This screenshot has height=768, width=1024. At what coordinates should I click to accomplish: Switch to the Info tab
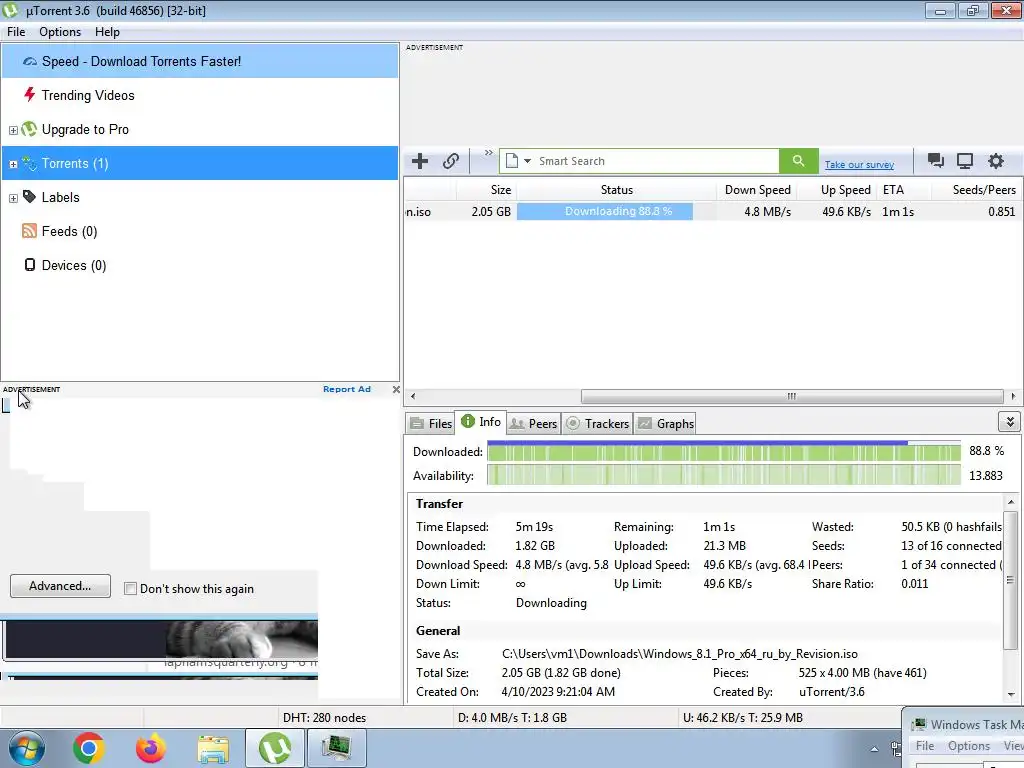coord(481,422)
